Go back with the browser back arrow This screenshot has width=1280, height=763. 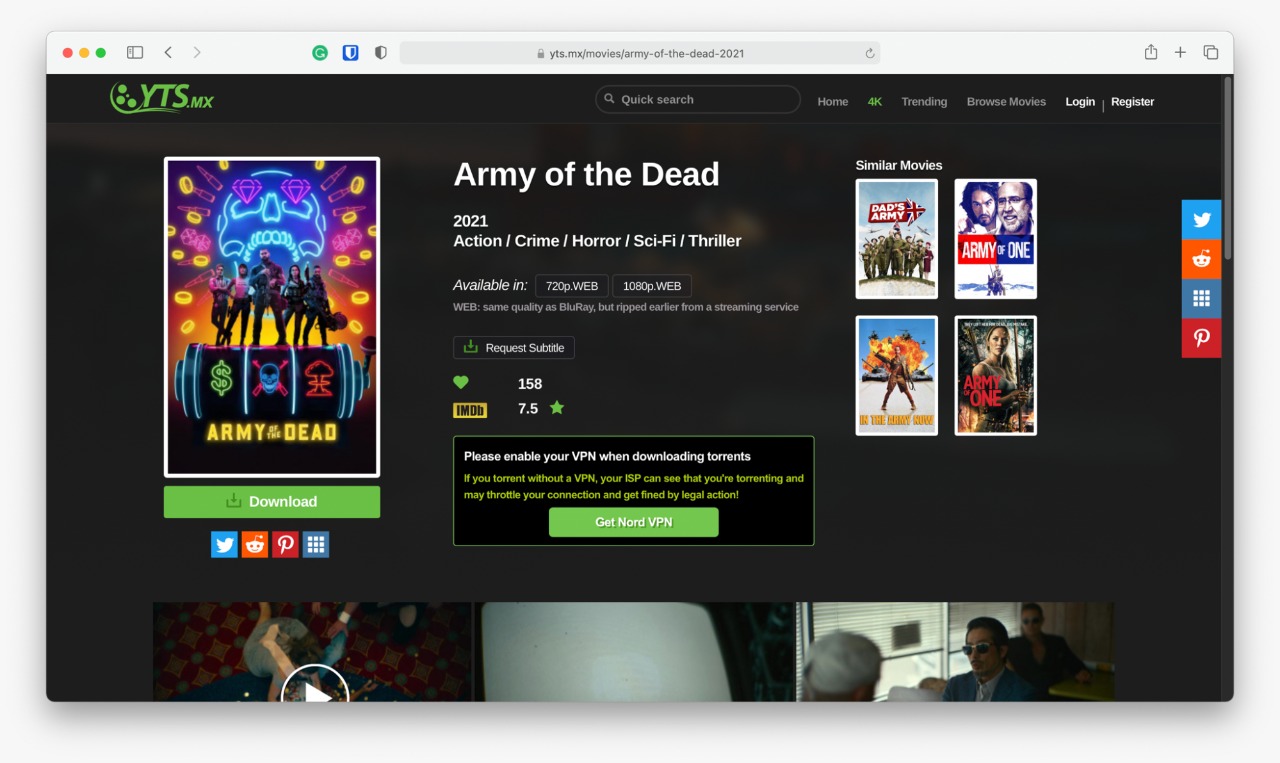tap(168, 52)
